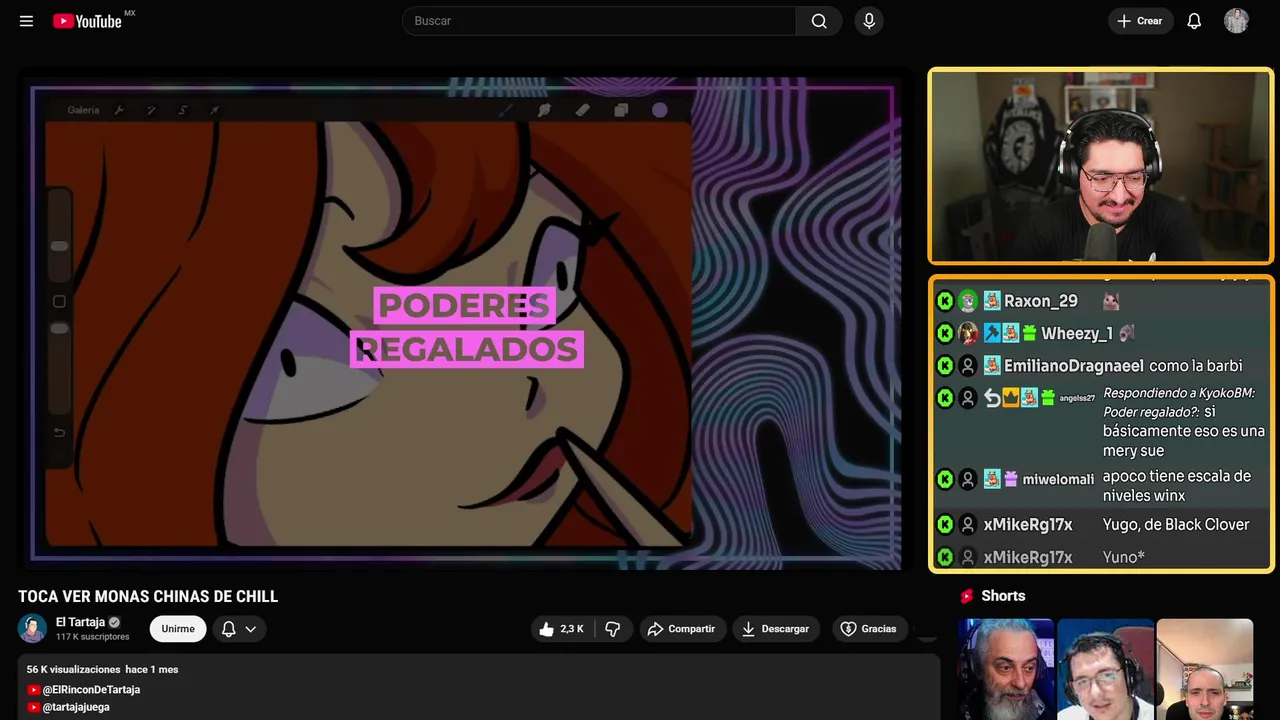Download the video with Descargar
Screen dimensions: 1280x720
[776, 629]
